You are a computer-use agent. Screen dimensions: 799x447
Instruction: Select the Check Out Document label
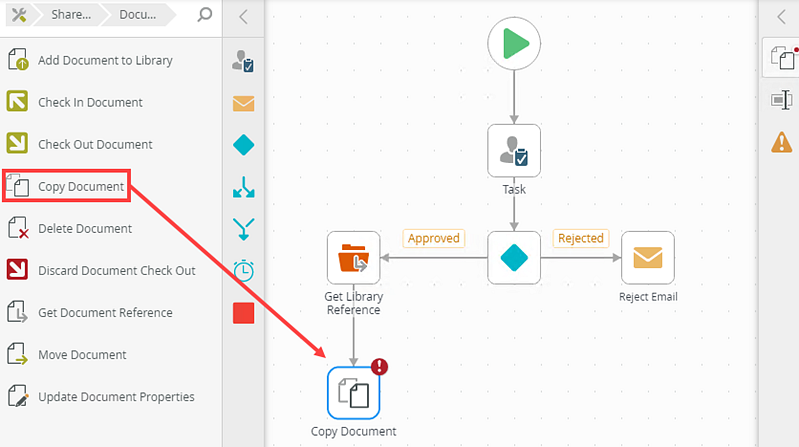coord(95,145)
